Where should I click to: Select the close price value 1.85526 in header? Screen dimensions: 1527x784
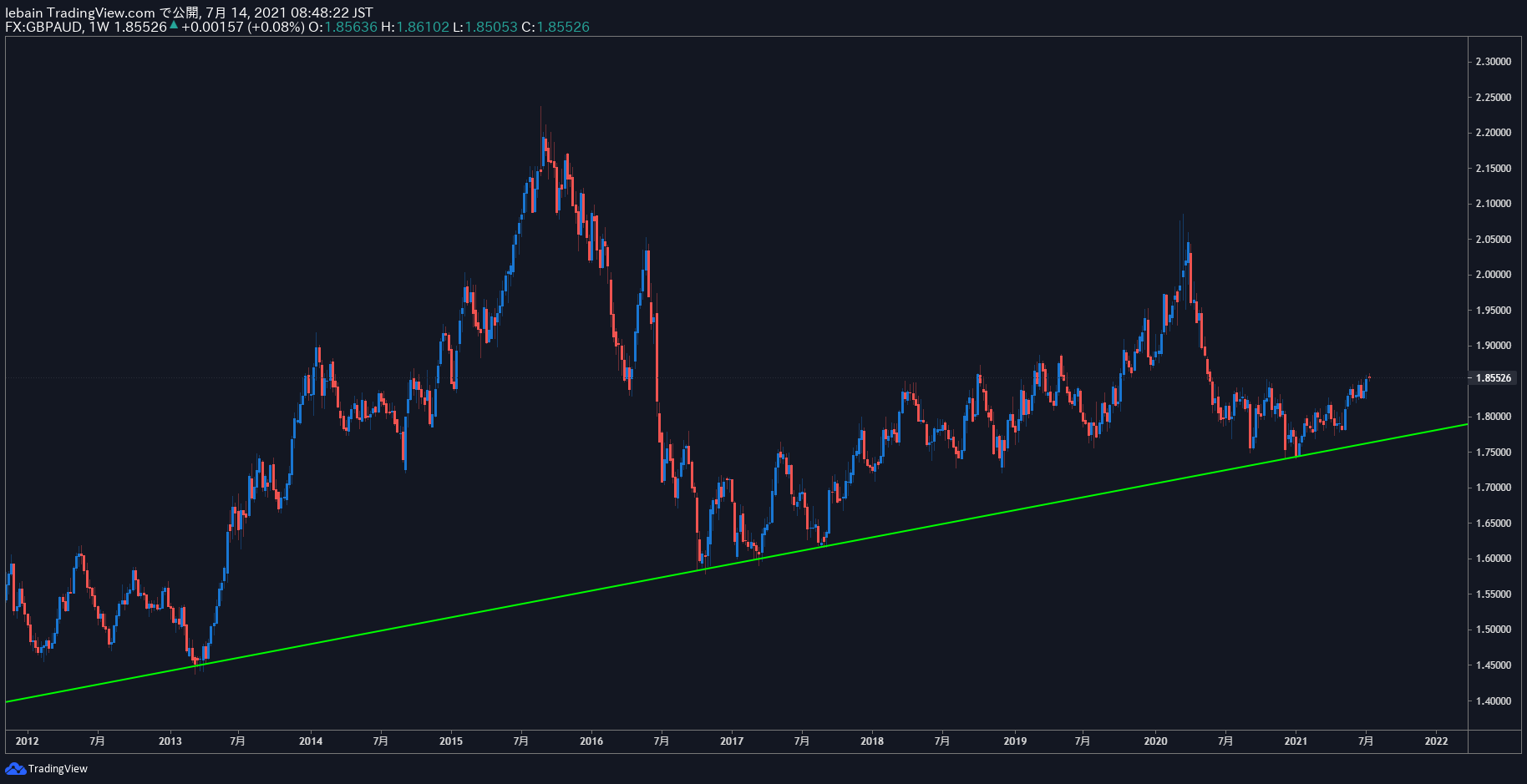tap(563, 27)
